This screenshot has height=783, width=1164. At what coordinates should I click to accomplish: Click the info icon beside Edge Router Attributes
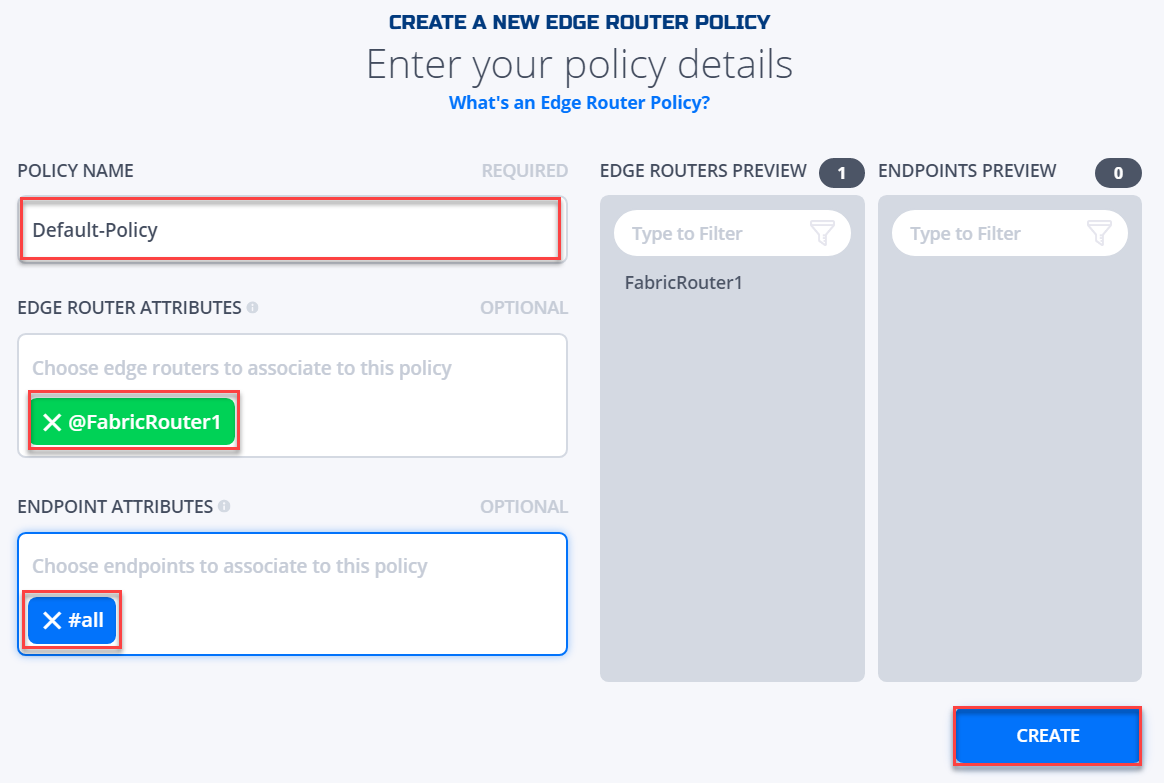pos(252,307)
